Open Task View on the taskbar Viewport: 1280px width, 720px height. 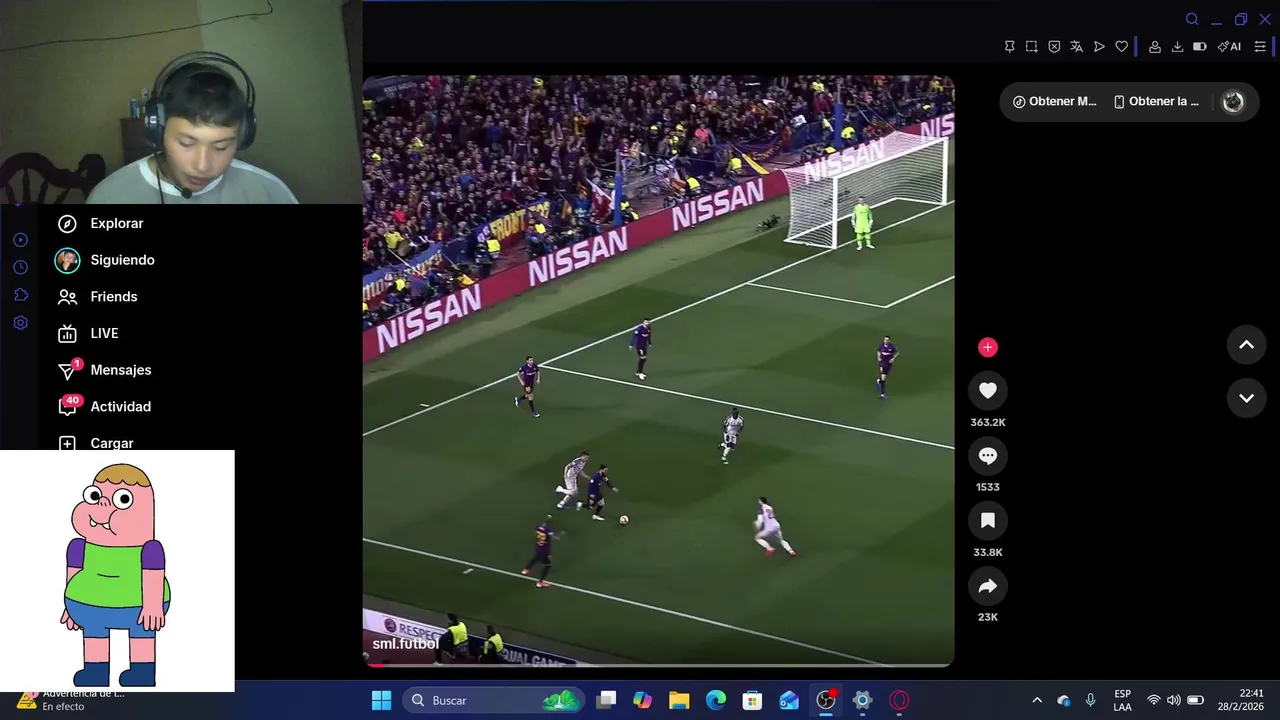606,700
